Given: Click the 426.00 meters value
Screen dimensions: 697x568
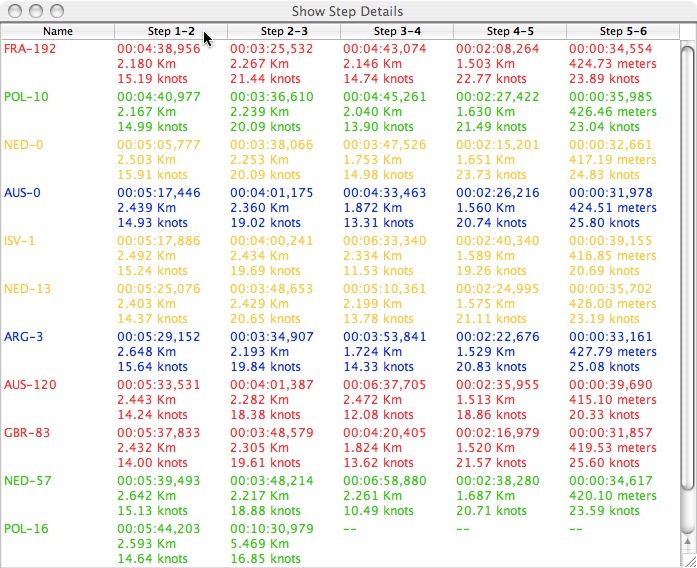Looking at the screenshot, I should 613,304.
